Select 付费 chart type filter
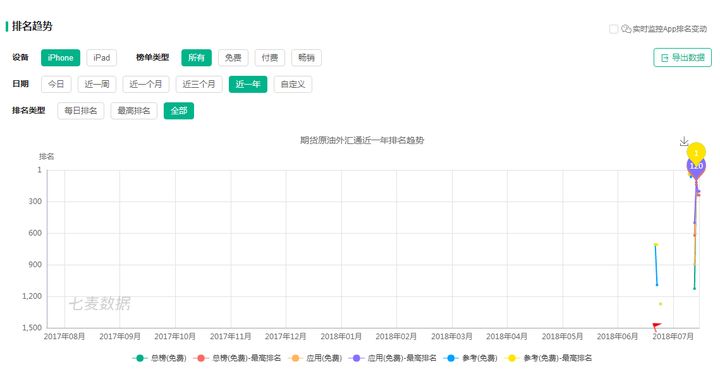 coord(270,57)
